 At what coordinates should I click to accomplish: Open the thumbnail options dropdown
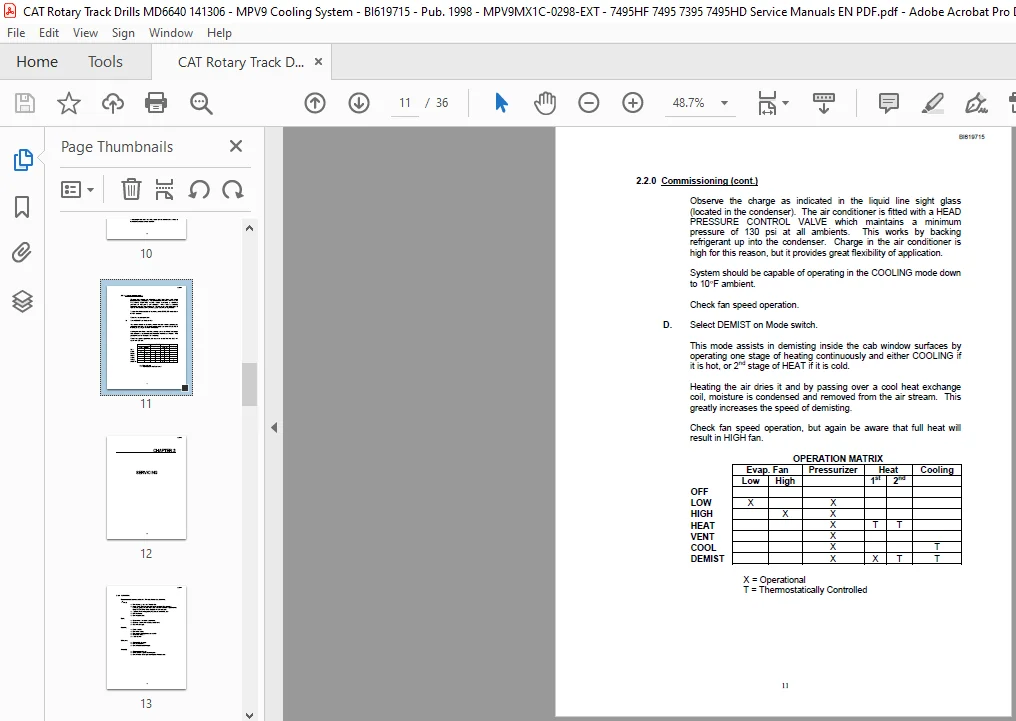click(x=77, y=190)
